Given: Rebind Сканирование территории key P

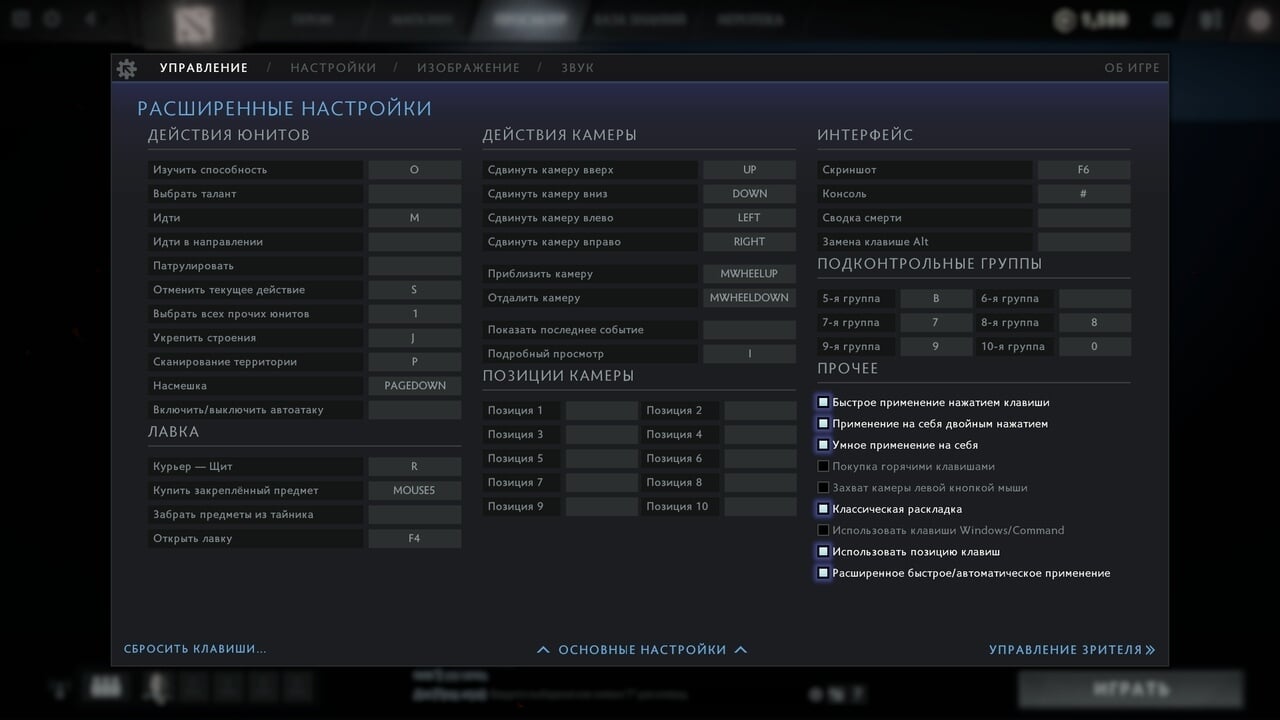Looking at the screenshot, I should click(414, 362).
